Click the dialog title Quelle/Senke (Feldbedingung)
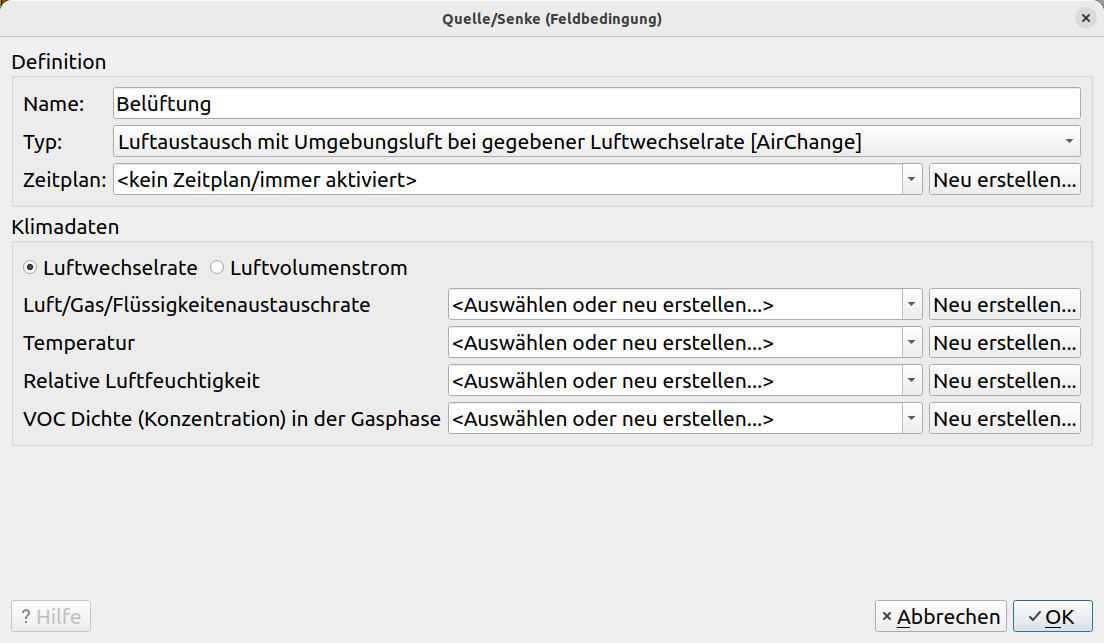The width and height of the screenshot is (1104, 643). pos(552,19)
